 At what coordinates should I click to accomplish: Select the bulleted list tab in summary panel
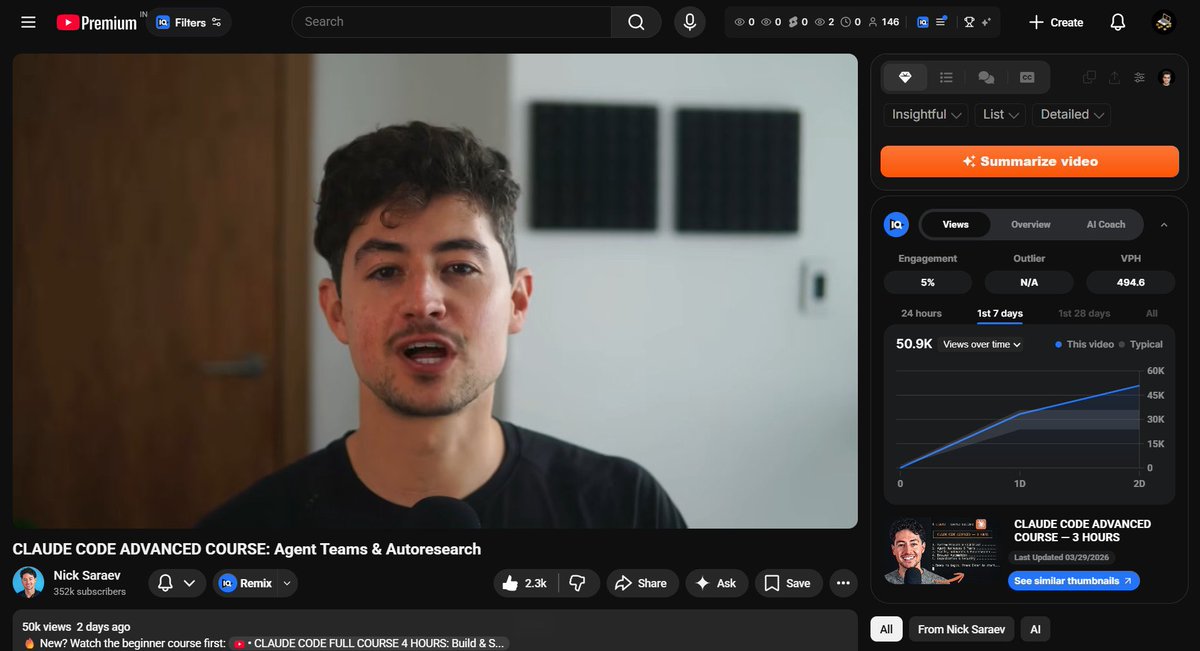(946, 77)
